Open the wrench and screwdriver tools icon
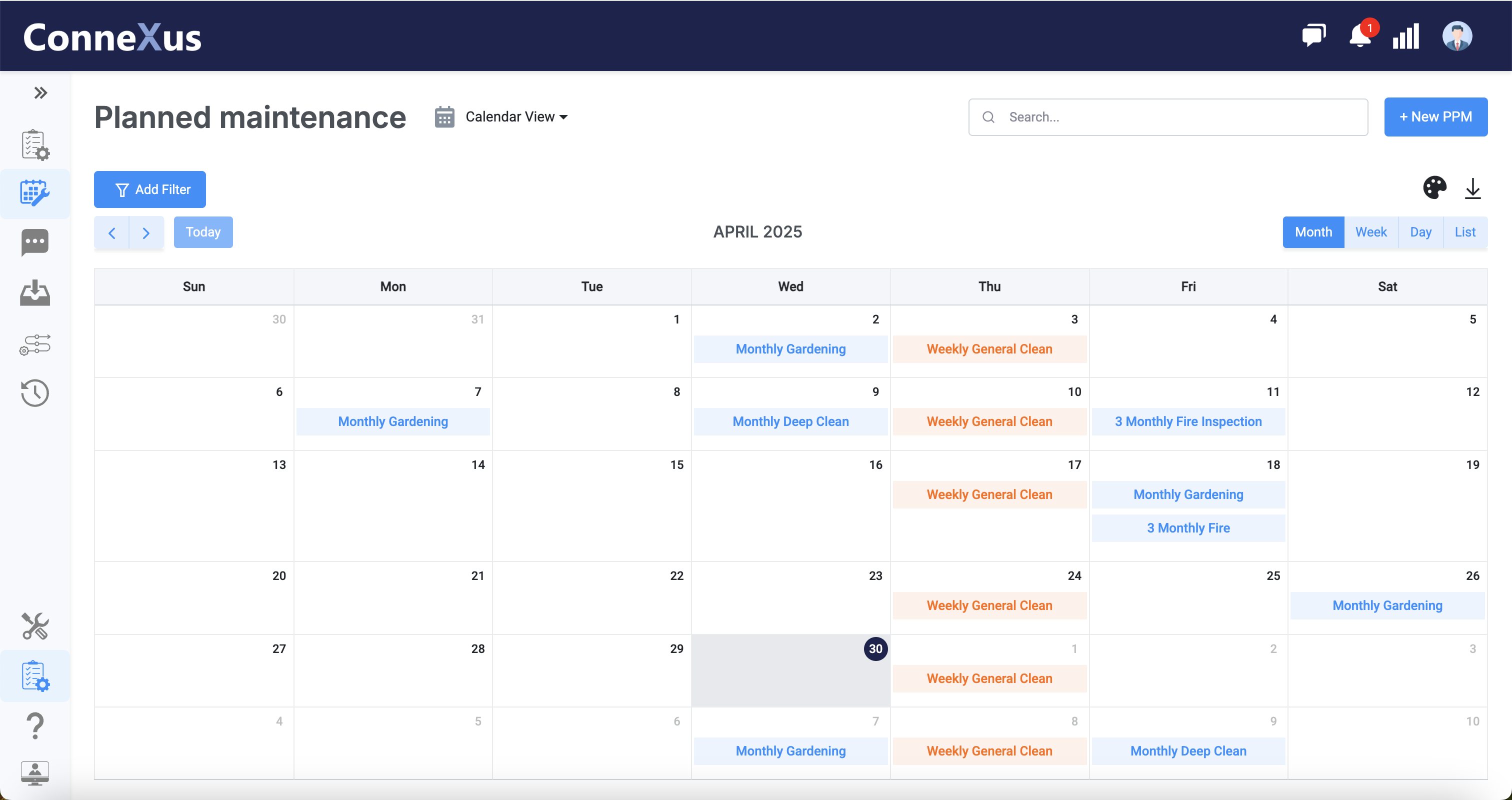Screen dimensions: 1512x800 click(x=35, y=625)
